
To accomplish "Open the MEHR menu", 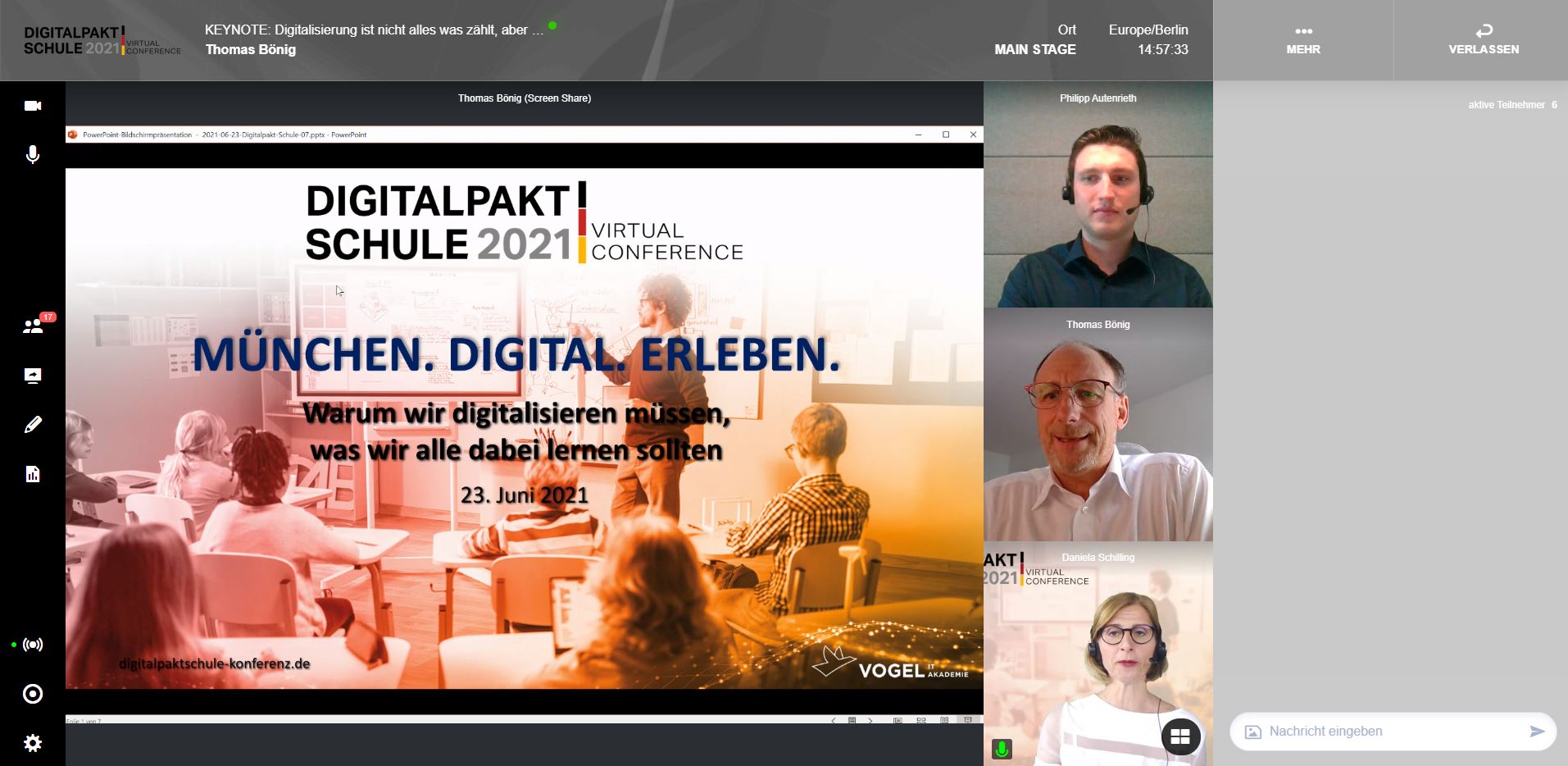I will (x=1303, y=40).
